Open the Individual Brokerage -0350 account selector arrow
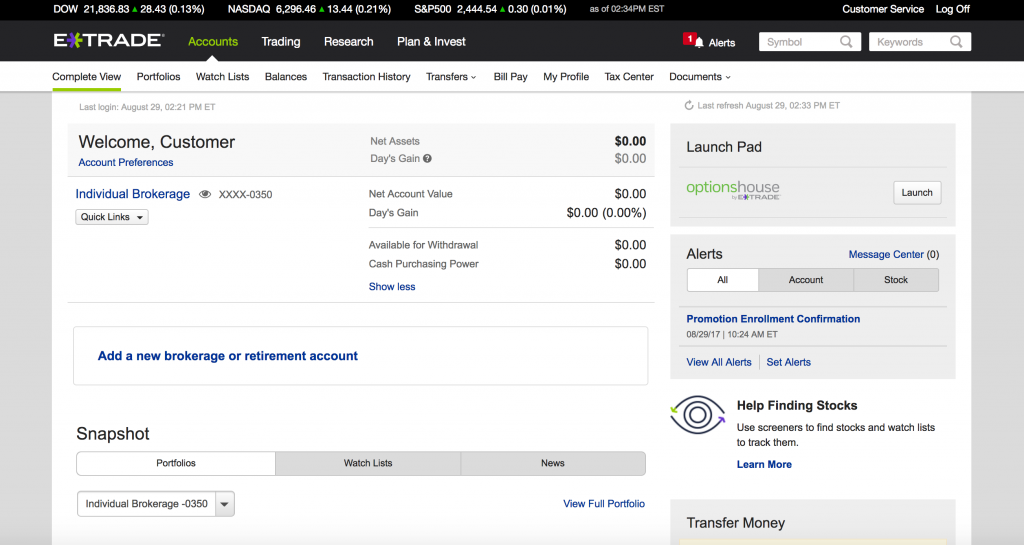The width and height of the screenshot is (1024, 545). (x=225, y=504)
